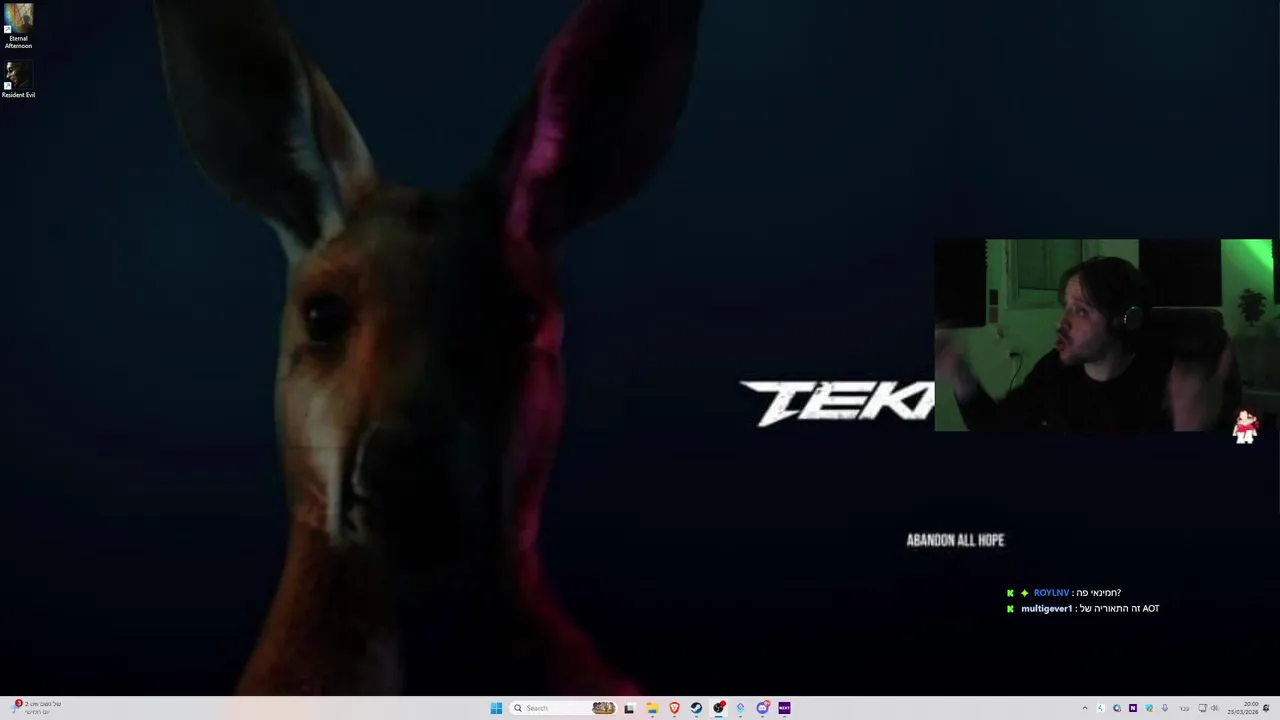Click the TEKKEN logo on the wallpaper
The height and width of the screenshot is (720, 1280).
click(837, 403)
